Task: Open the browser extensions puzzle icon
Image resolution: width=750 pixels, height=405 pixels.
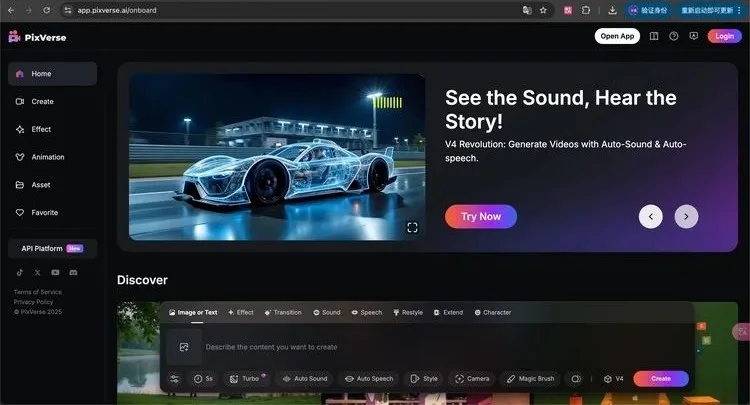Action: point(586,10)
